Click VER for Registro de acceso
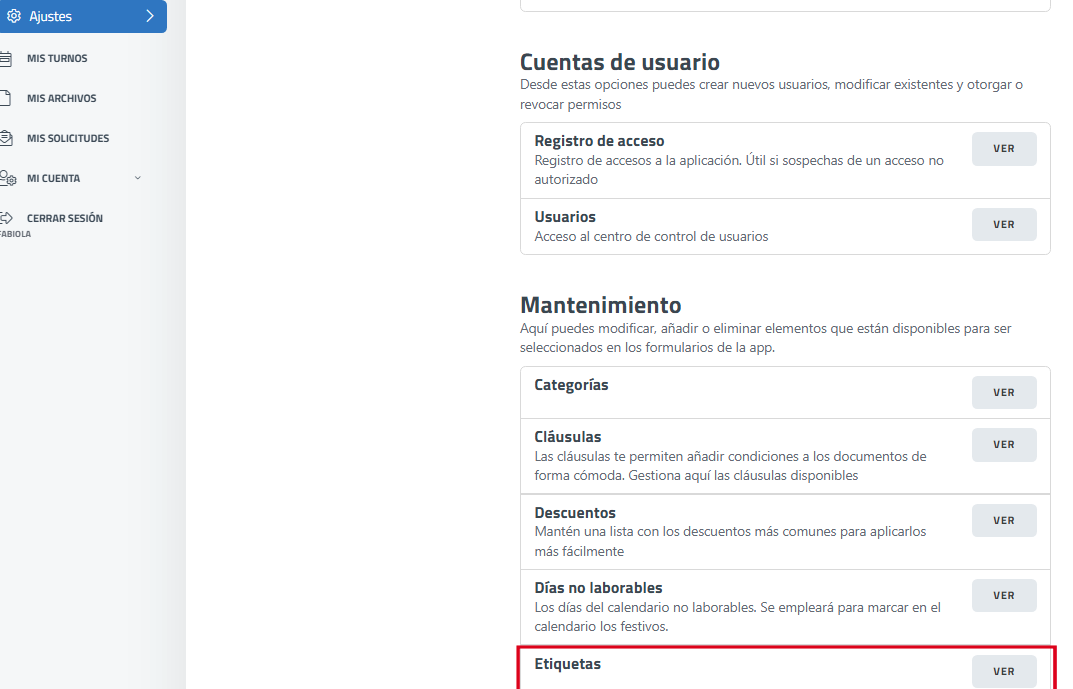 (1004, 148)
